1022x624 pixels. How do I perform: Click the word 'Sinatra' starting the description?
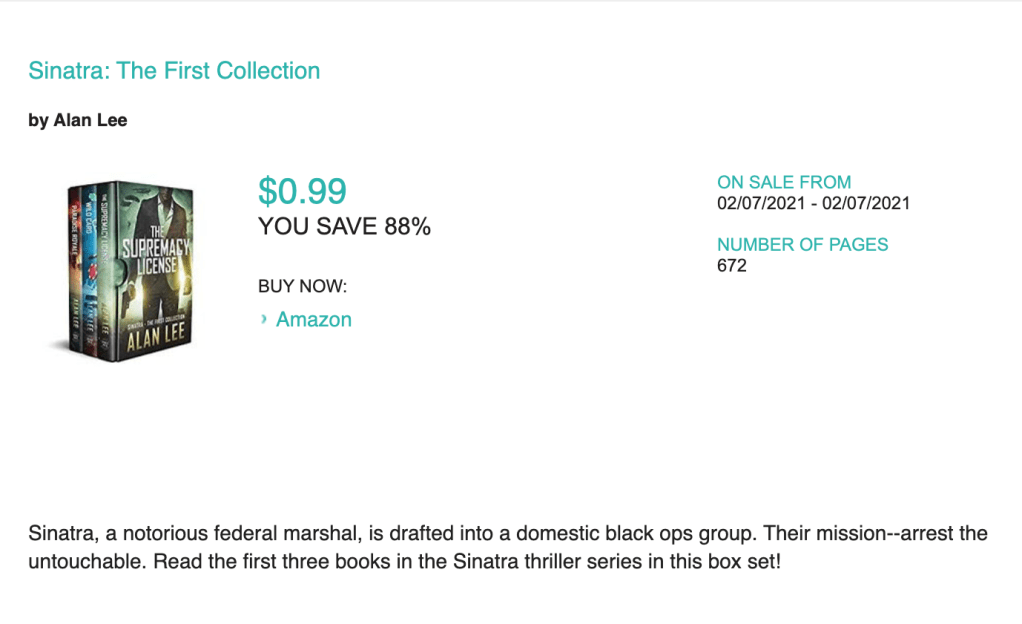58,533
